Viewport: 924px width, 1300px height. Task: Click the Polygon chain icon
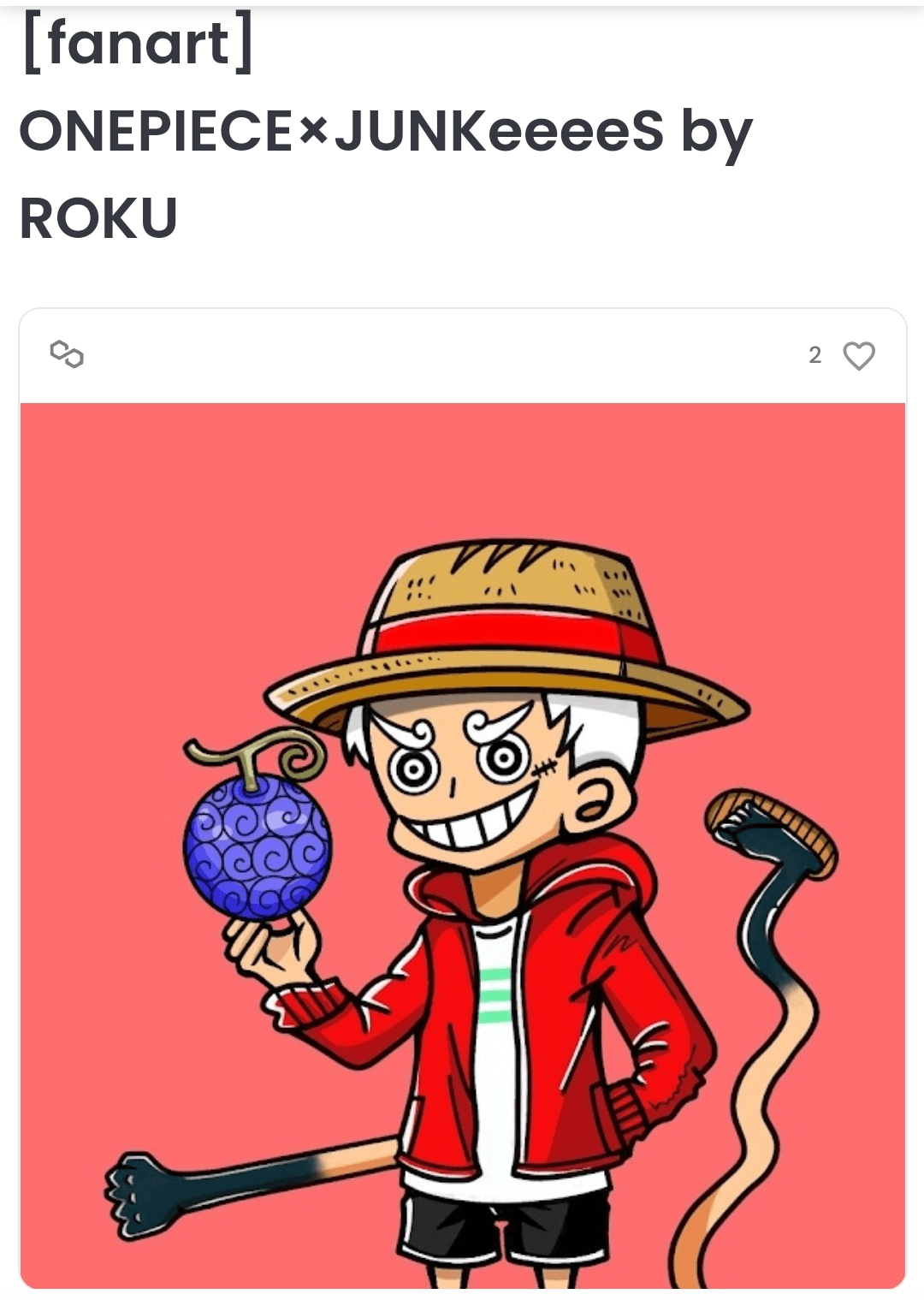(67, 353)
